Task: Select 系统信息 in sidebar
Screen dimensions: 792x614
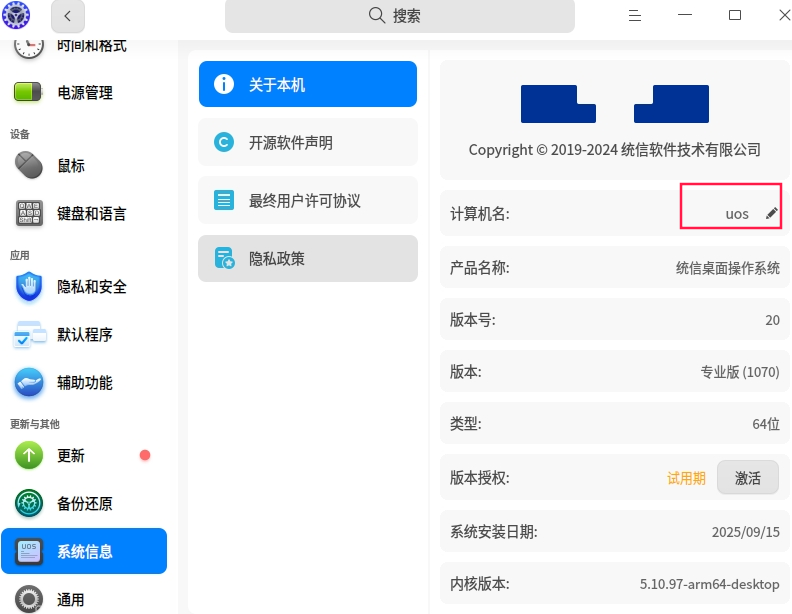Action: [x=84, y=551]
